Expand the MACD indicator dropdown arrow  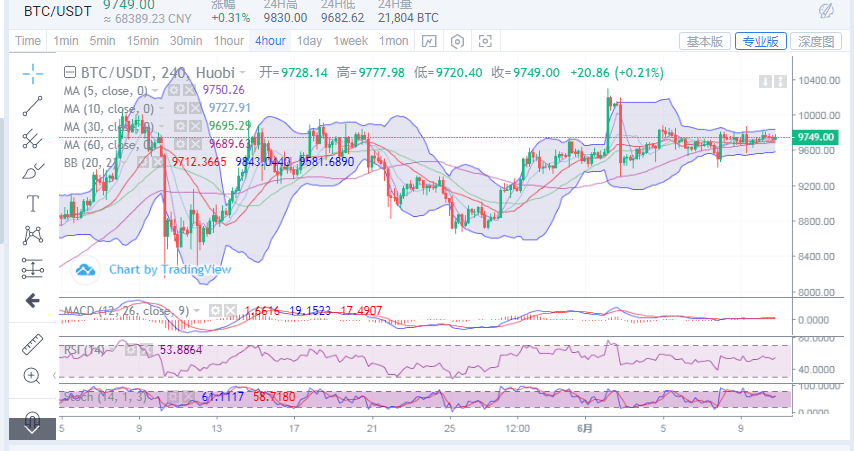197,310
